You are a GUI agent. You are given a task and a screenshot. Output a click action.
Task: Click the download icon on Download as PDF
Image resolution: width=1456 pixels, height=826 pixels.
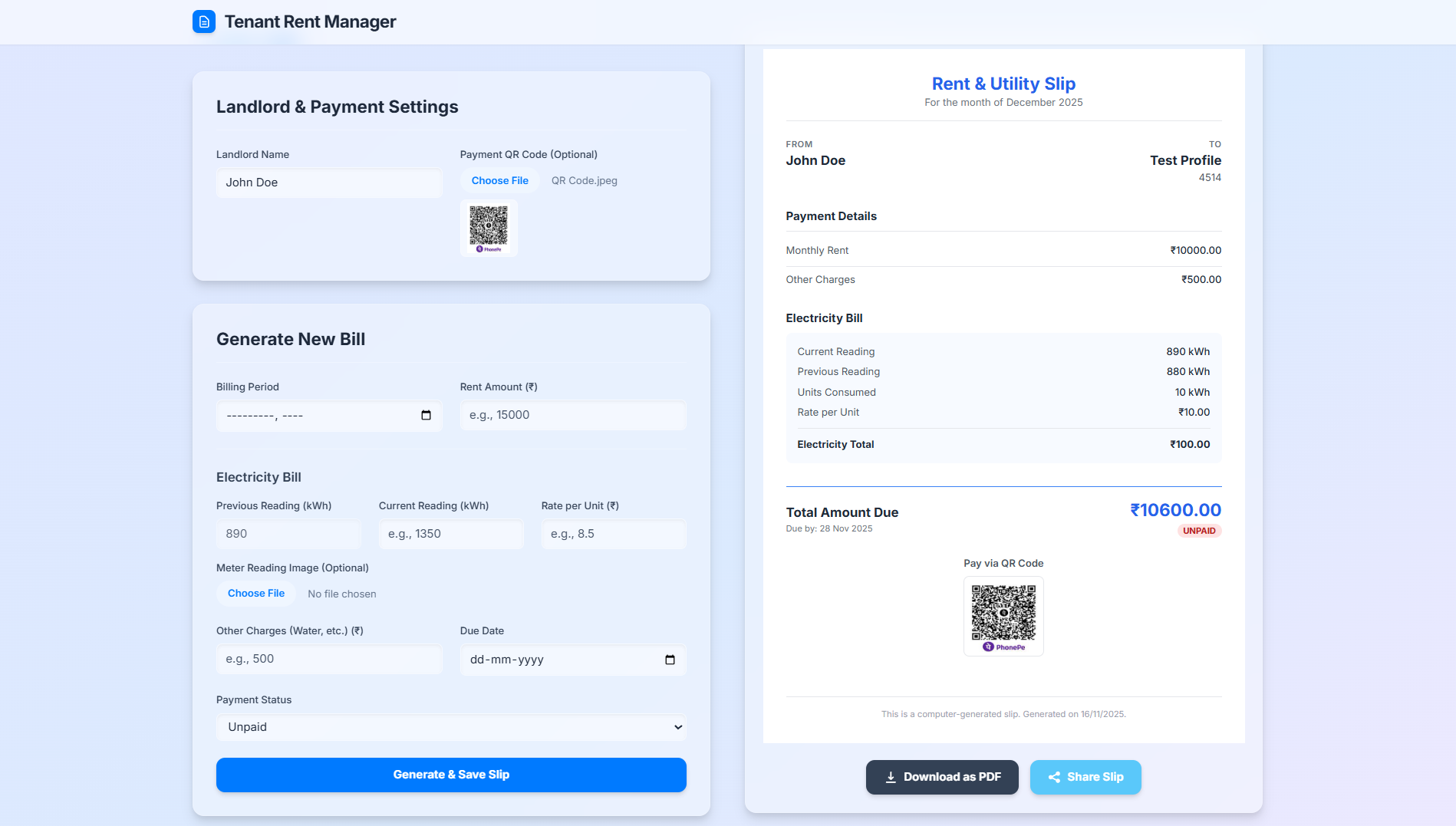pyautogui.click(x=891, y=777)
